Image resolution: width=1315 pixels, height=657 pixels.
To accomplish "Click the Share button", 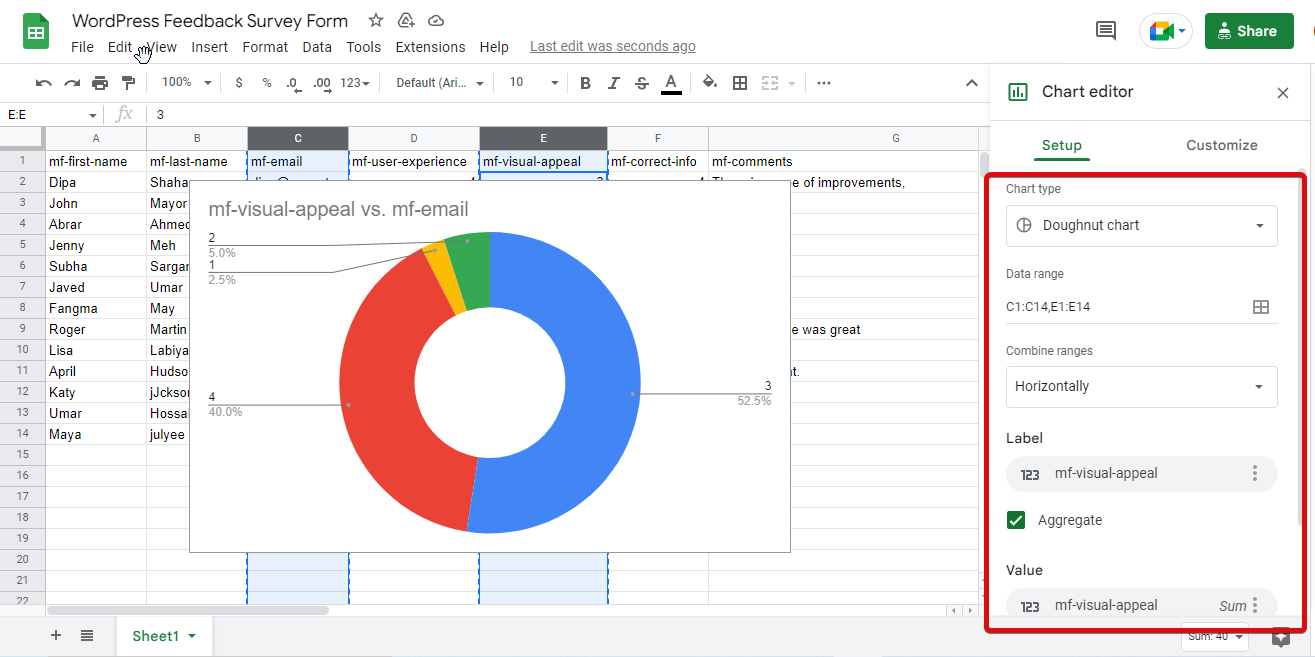I will click(x=1249, y=31).
